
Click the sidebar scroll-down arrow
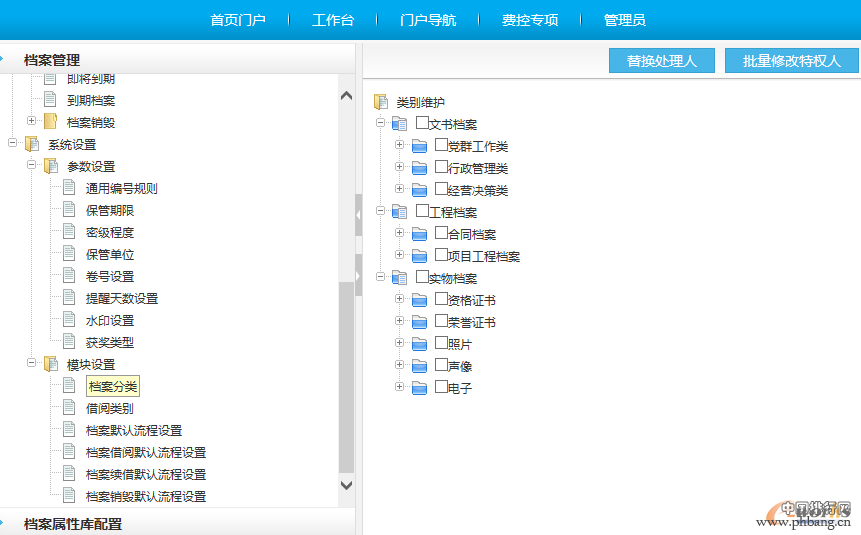click(x=346, y=485)
